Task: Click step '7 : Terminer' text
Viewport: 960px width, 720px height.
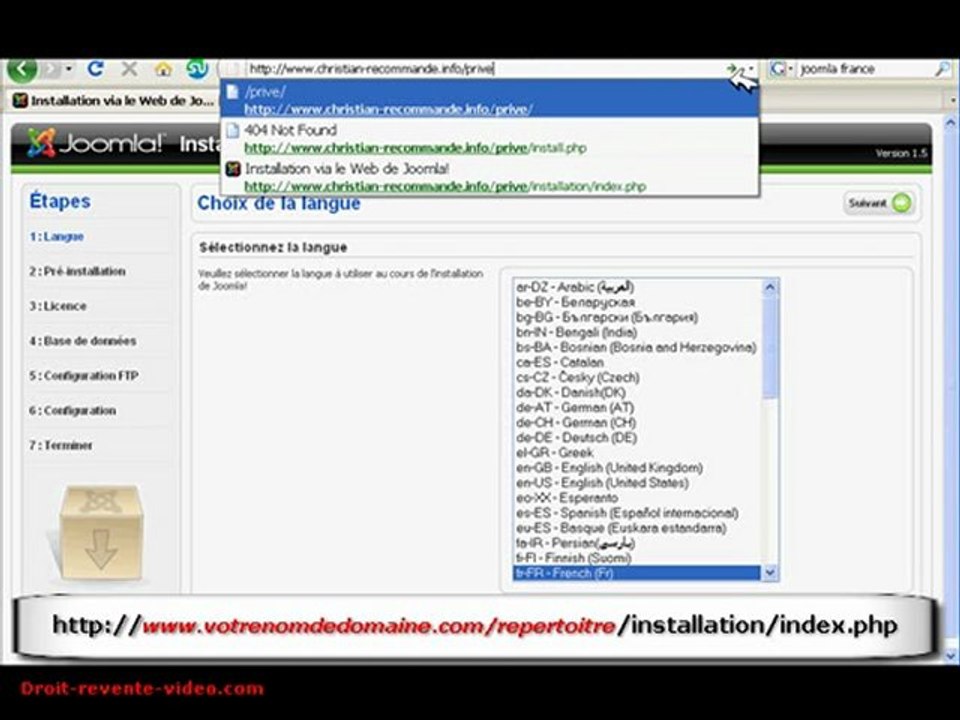Action: (61, 445)
